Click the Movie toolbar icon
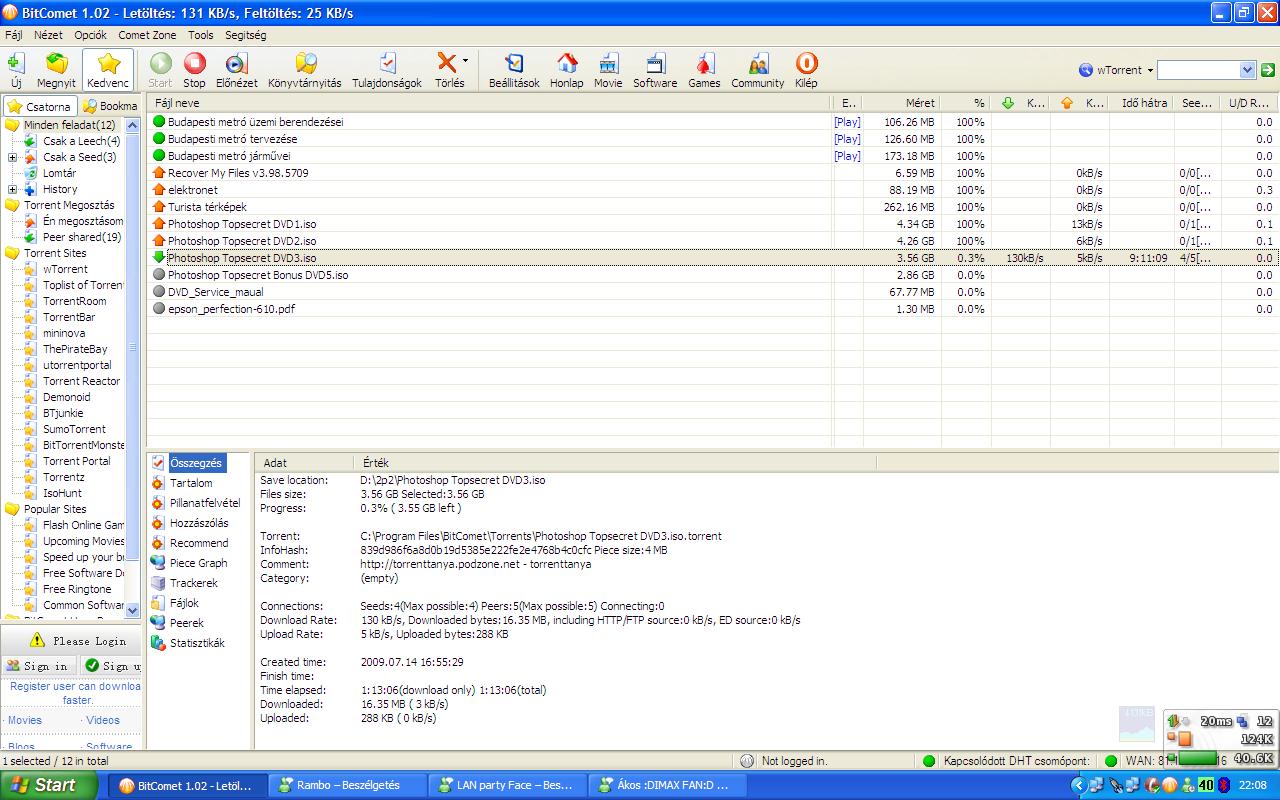The image size is (1280, 800). (x=608, y=70)
